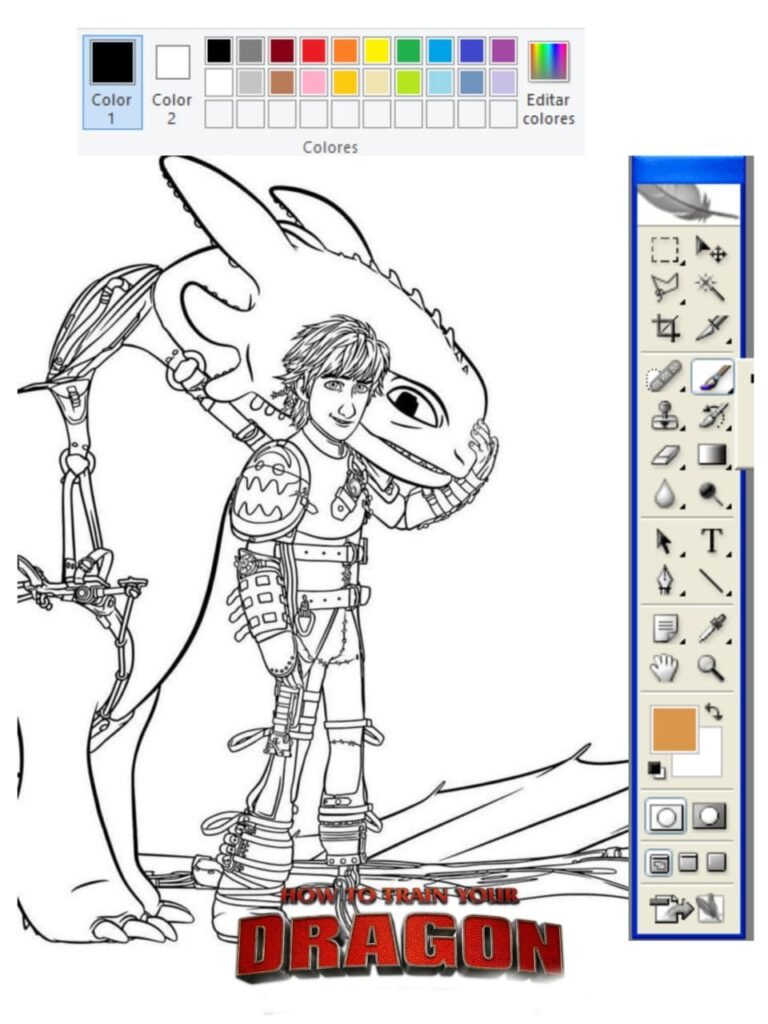This screenshot has width=768, height=1024.
Task: Pick the light gray palette swatch
Action: coord(250,82)
